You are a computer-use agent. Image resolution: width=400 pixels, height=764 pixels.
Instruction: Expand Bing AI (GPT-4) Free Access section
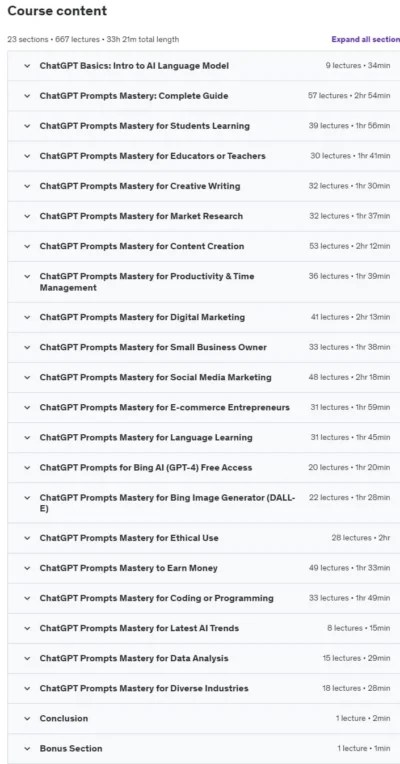pyautogui.click(x=204, y=468)
